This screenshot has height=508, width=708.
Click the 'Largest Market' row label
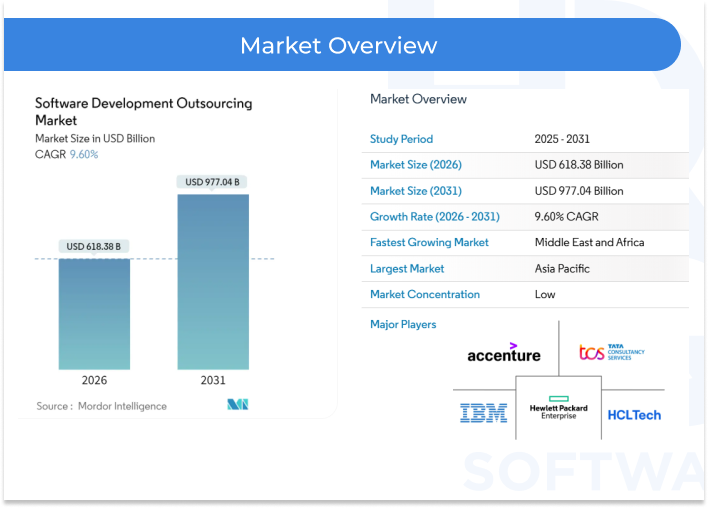tap(407, 269)
